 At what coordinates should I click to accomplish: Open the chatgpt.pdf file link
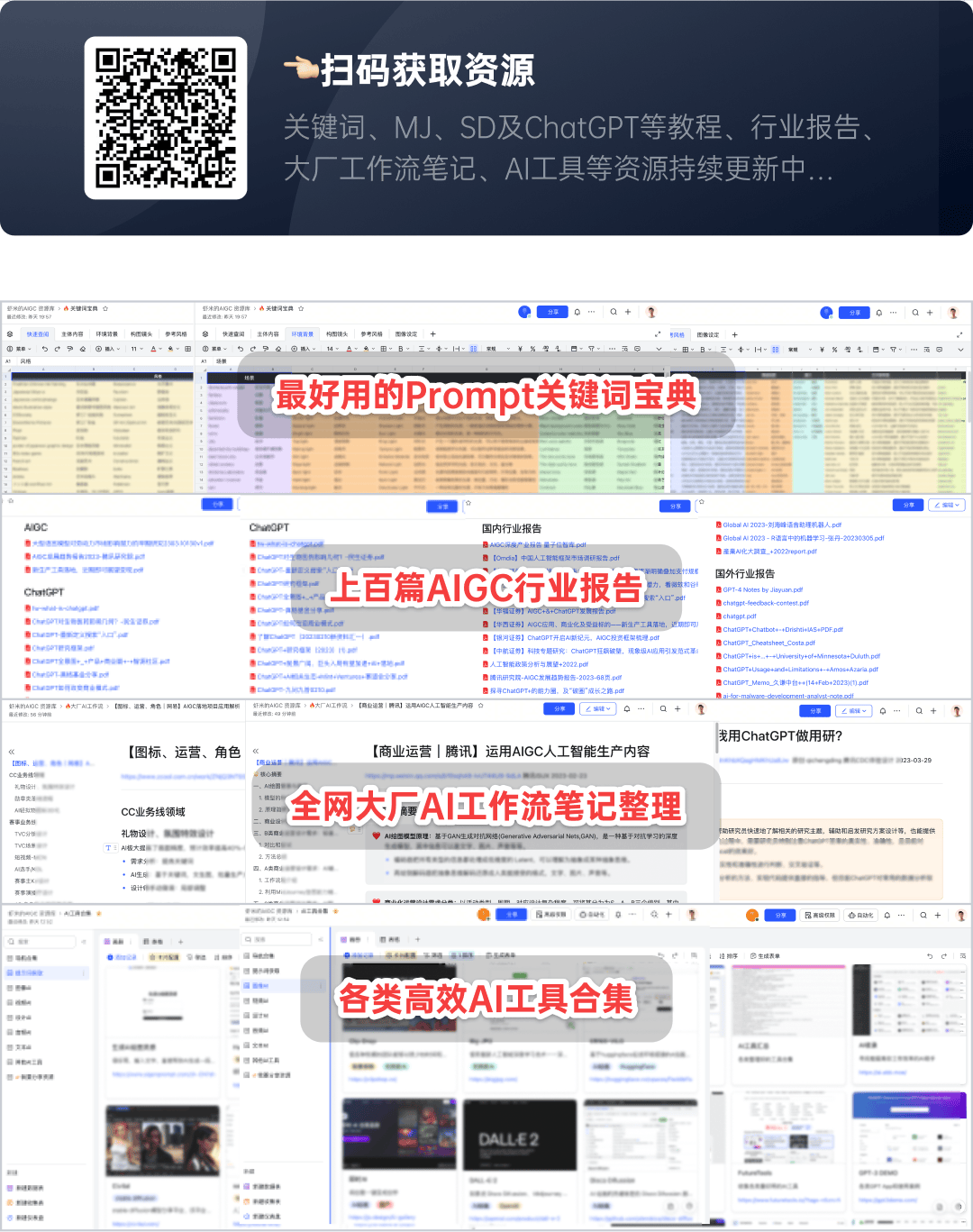(x=740, y=616)
